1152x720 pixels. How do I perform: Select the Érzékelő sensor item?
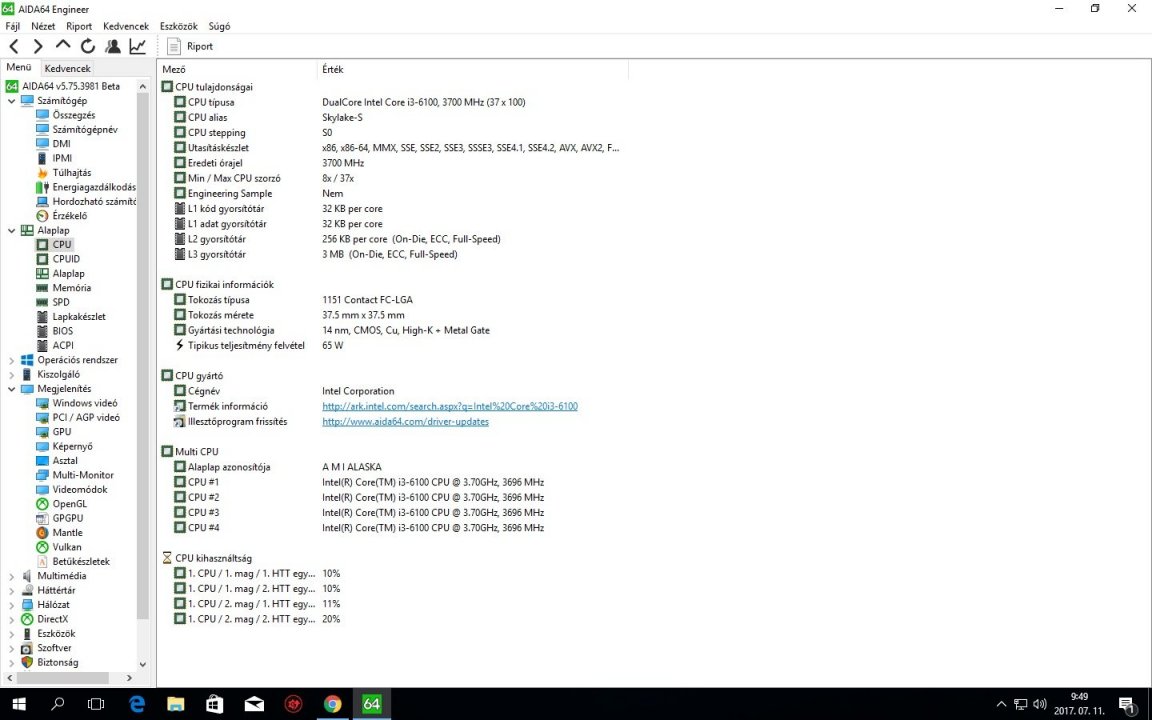(x=69, y=215)
